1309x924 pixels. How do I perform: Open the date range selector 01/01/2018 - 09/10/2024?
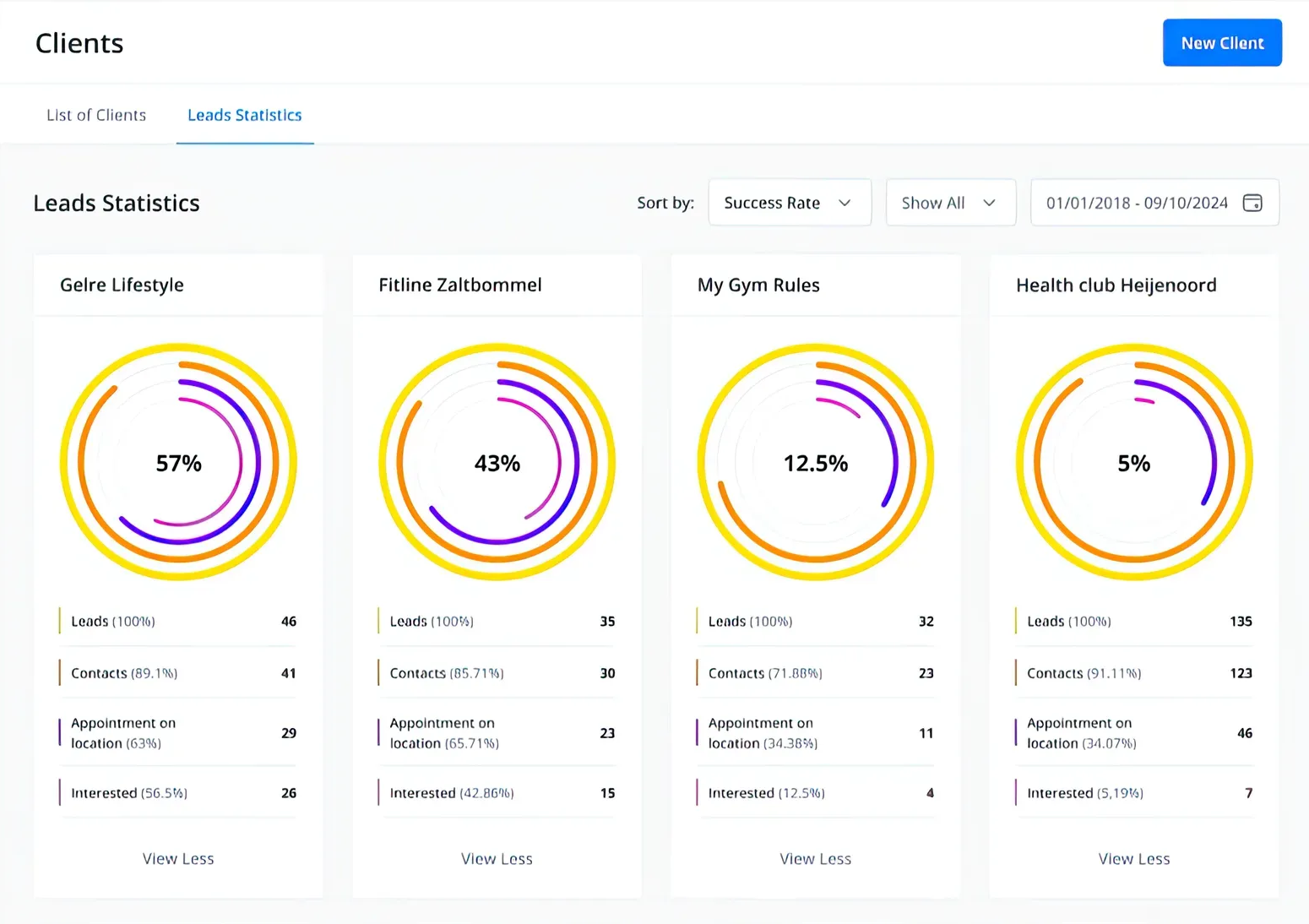(x=1136, y=203)
